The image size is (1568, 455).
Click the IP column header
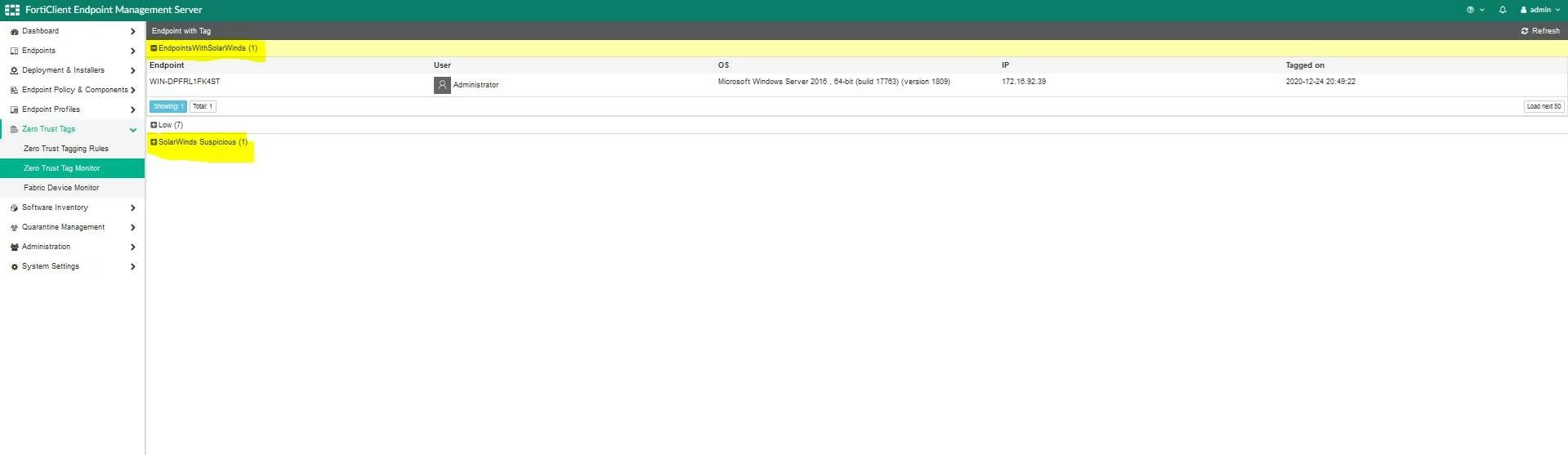point(1005,65)
